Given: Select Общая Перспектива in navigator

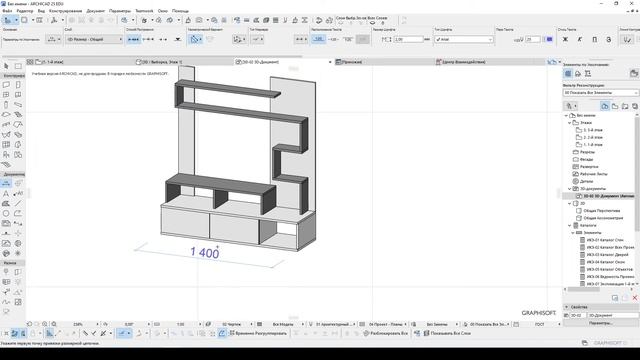Looking at the screenshot, I should pyautogui.click(x=602, y=211).
